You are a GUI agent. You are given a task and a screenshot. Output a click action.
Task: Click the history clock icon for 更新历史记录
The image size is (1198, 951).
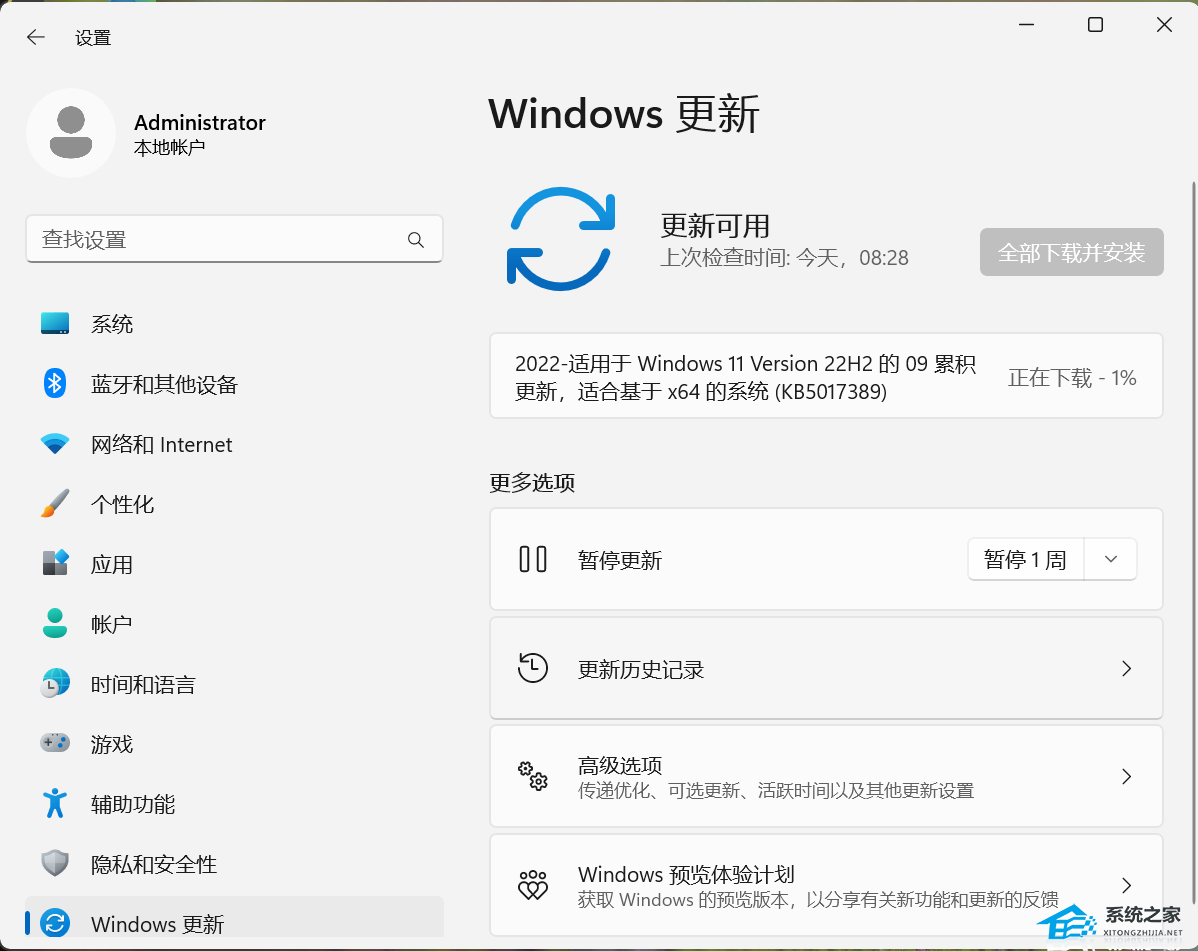click(533, 668)
